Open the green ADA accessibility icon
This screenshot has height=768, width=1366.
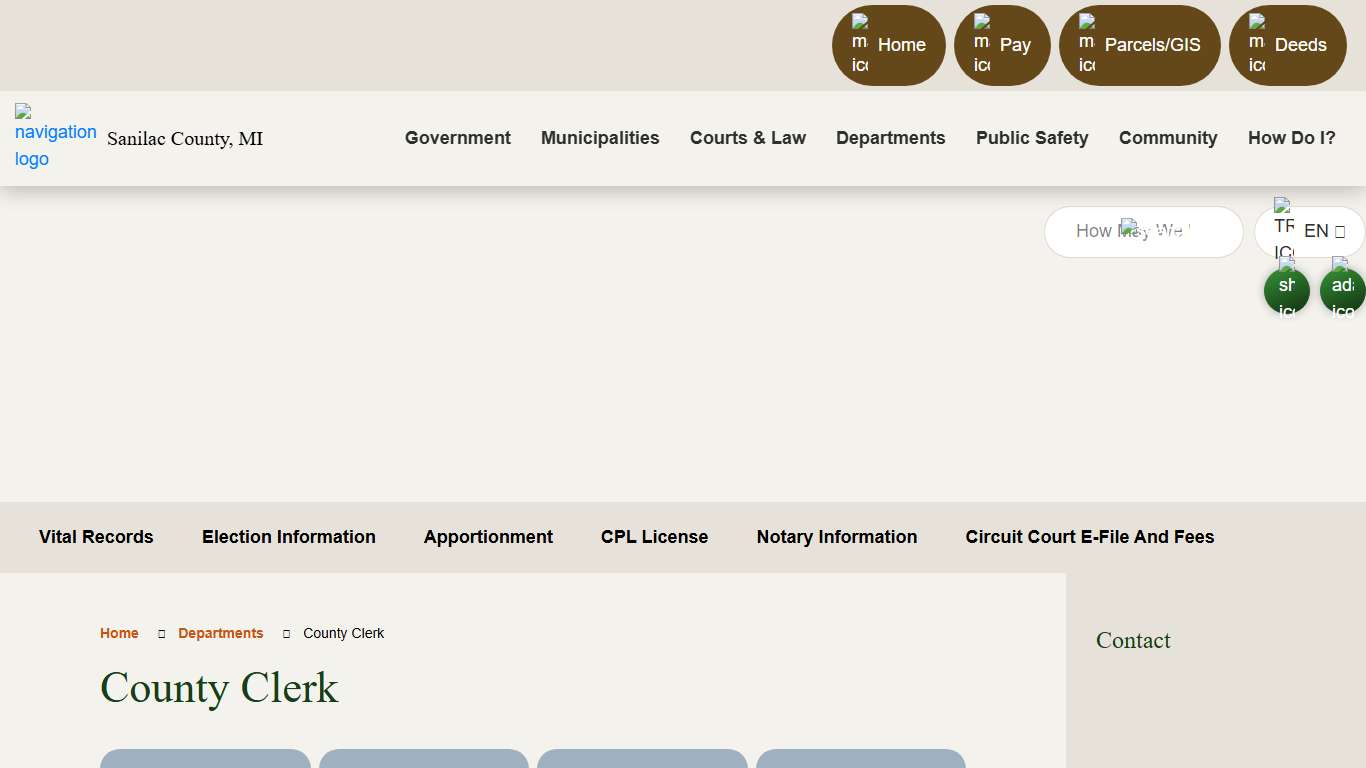[1342, 290]
